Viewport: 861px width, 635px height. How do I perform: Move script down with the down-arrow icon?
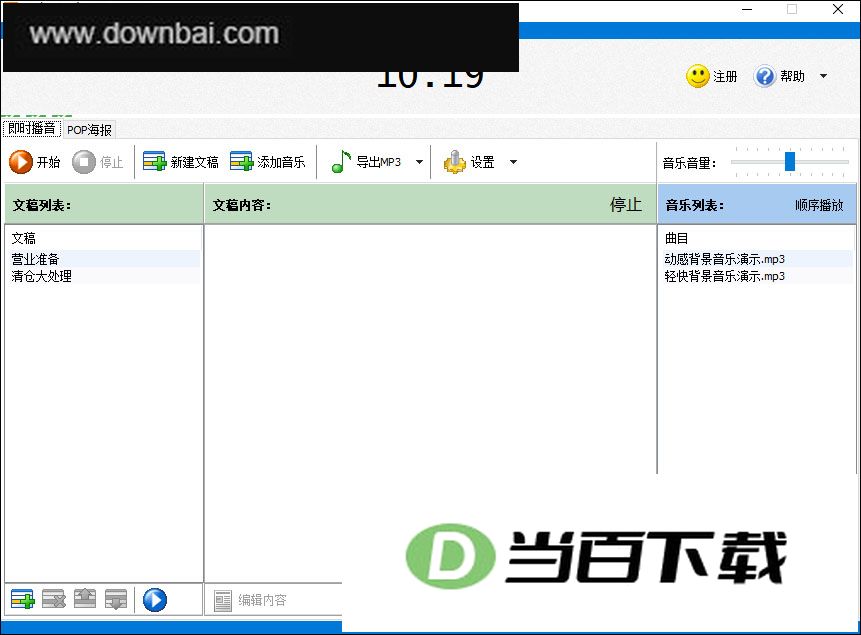coord(116,599)
